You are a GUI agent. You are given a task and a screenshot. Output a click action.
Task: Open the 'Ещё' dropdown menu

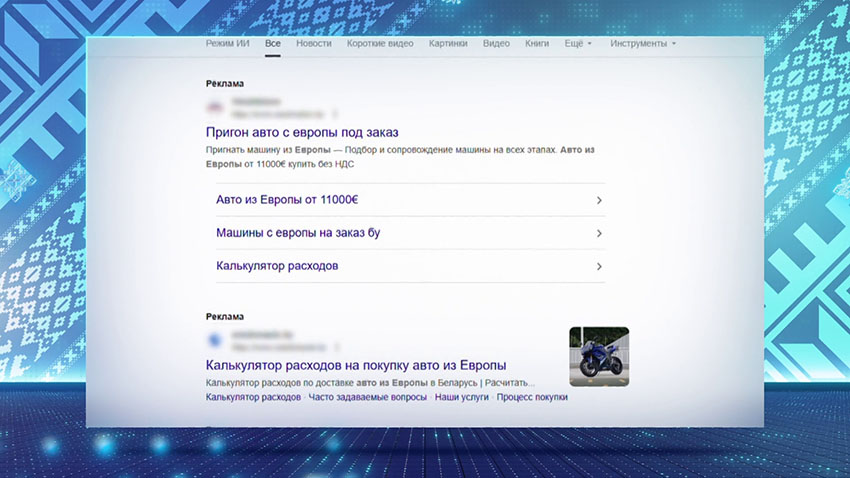(577, 44)
